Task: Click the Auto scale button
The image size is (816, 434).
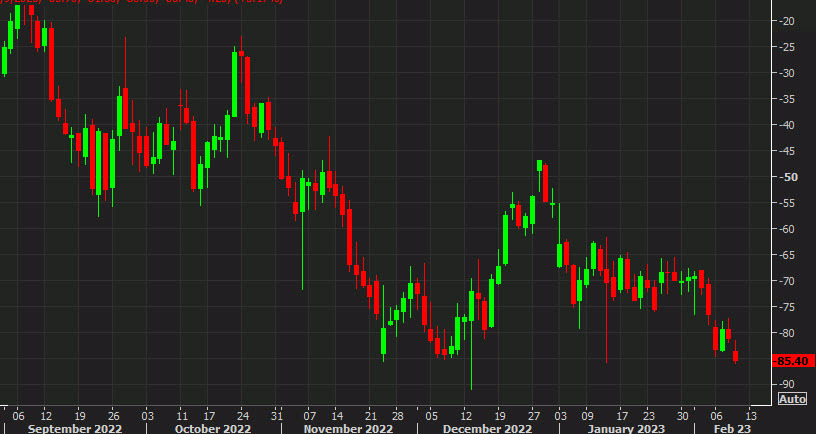Action: 791,399
